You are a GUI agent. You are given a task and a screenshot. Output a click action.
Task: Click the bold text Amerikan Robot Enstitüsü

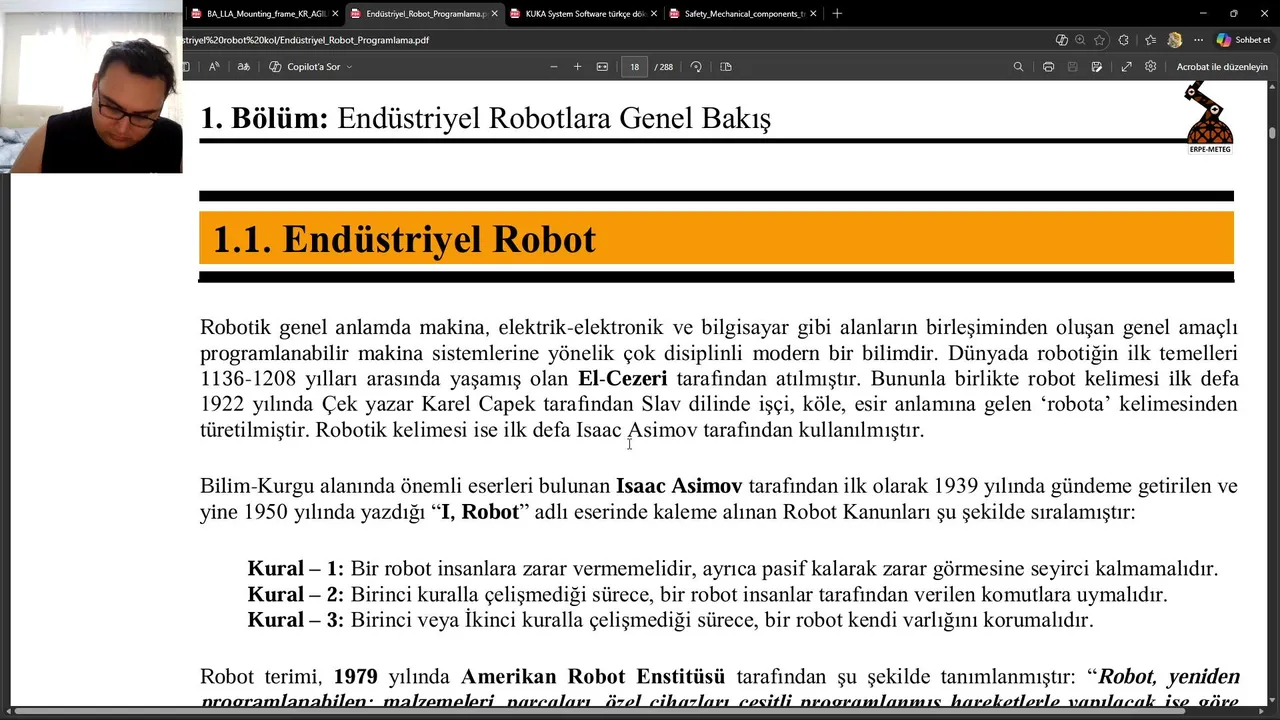(593, 677)
